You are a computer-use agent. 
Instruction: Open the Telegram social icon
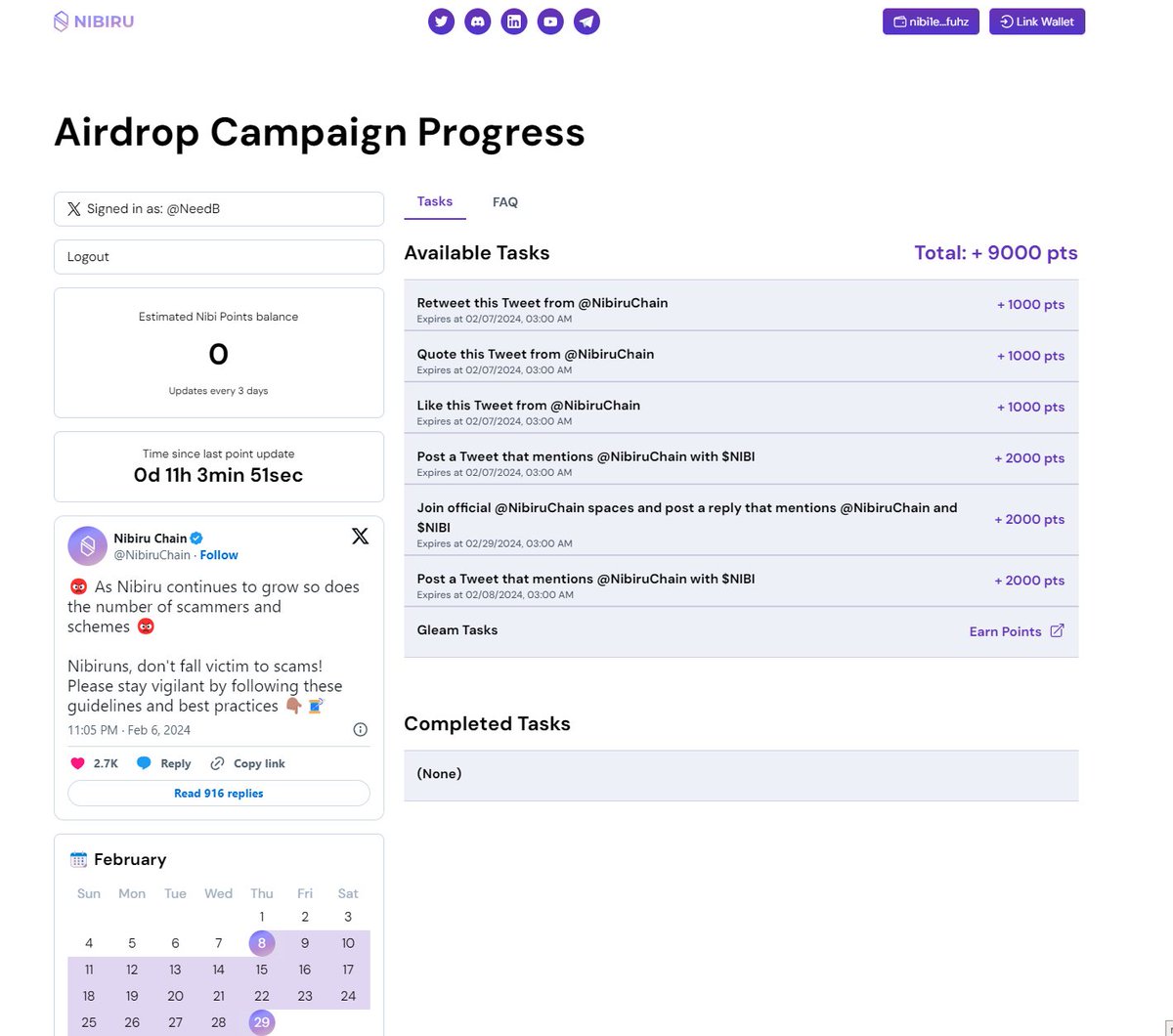(x=586, y=22)
